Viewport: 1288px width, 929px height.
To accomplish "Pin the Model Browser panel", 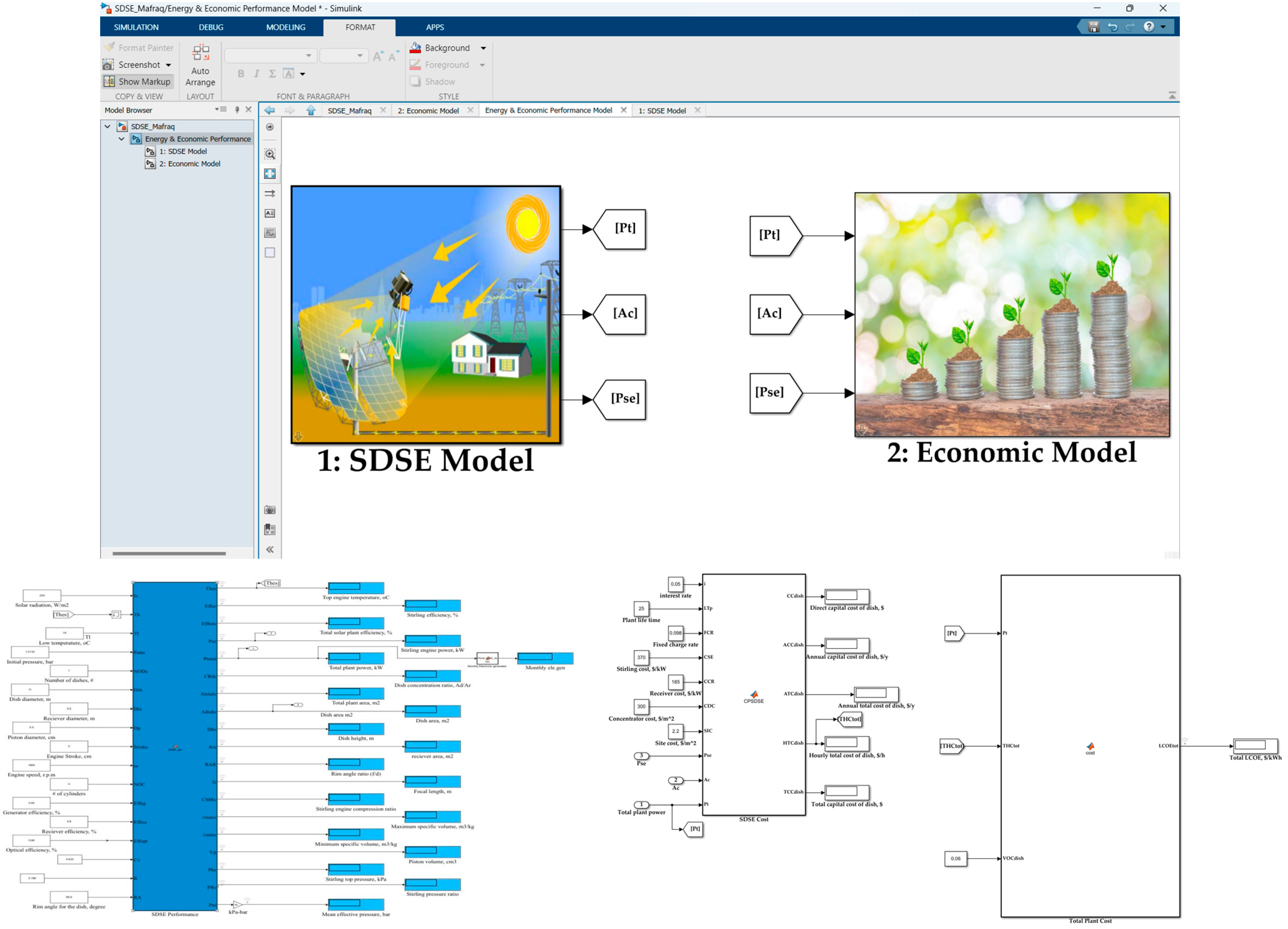I will tap(237, 110).
